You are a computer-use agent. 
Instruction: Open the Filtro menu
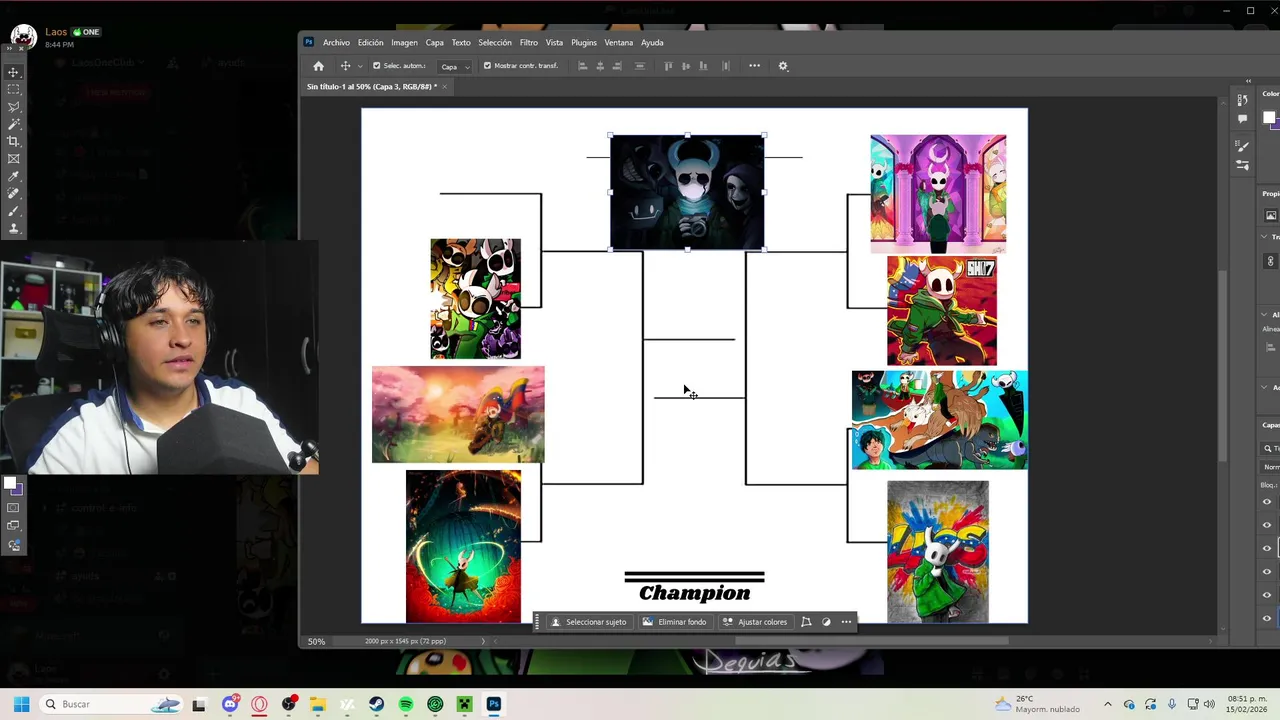pos(528,43)
